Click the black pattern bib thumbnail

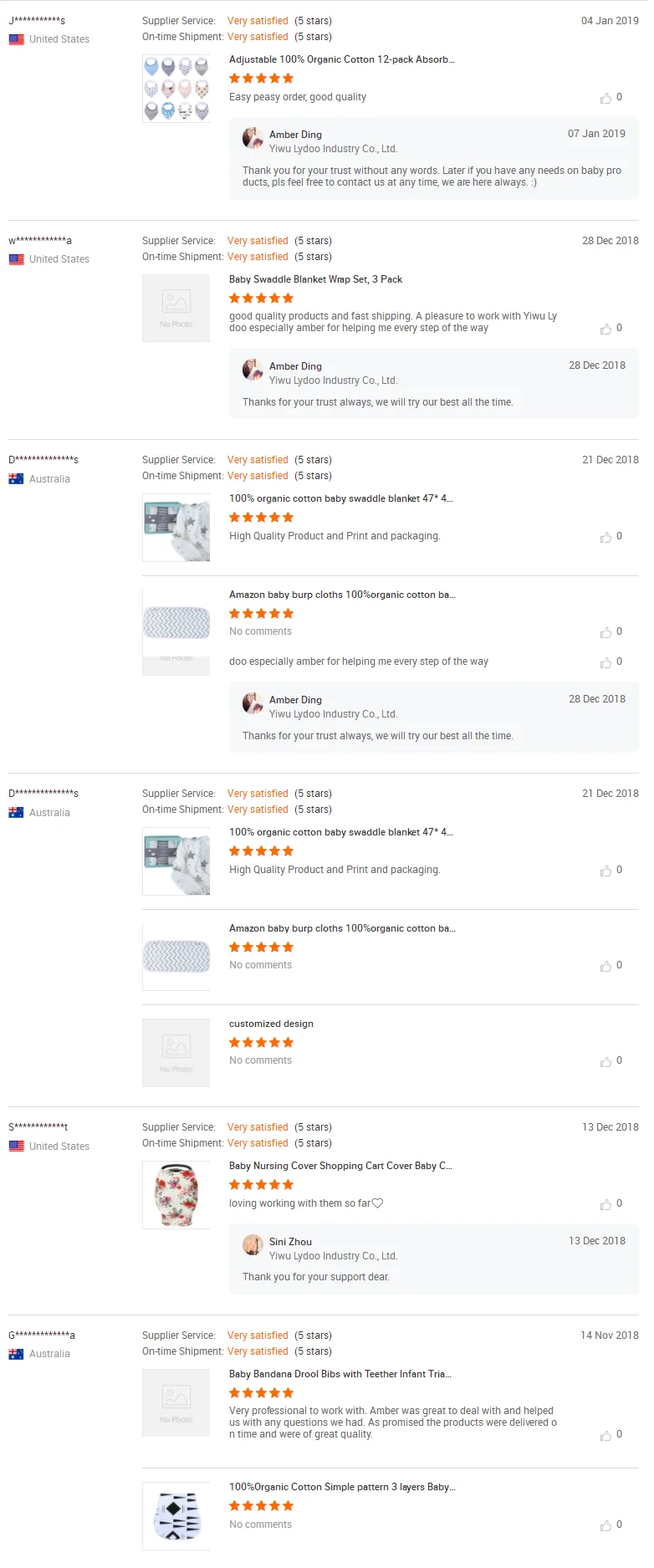point(176,1516)
